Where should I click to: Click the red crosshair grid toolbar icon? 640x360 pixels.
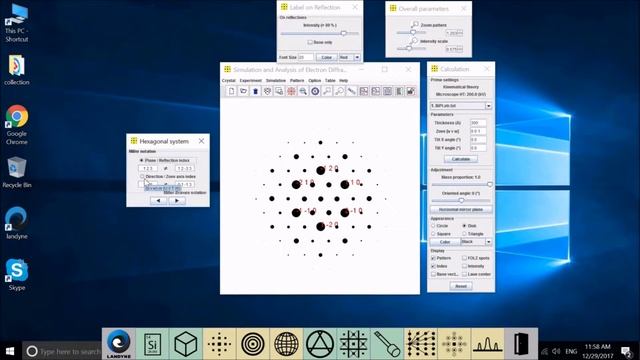pos(291,91)
